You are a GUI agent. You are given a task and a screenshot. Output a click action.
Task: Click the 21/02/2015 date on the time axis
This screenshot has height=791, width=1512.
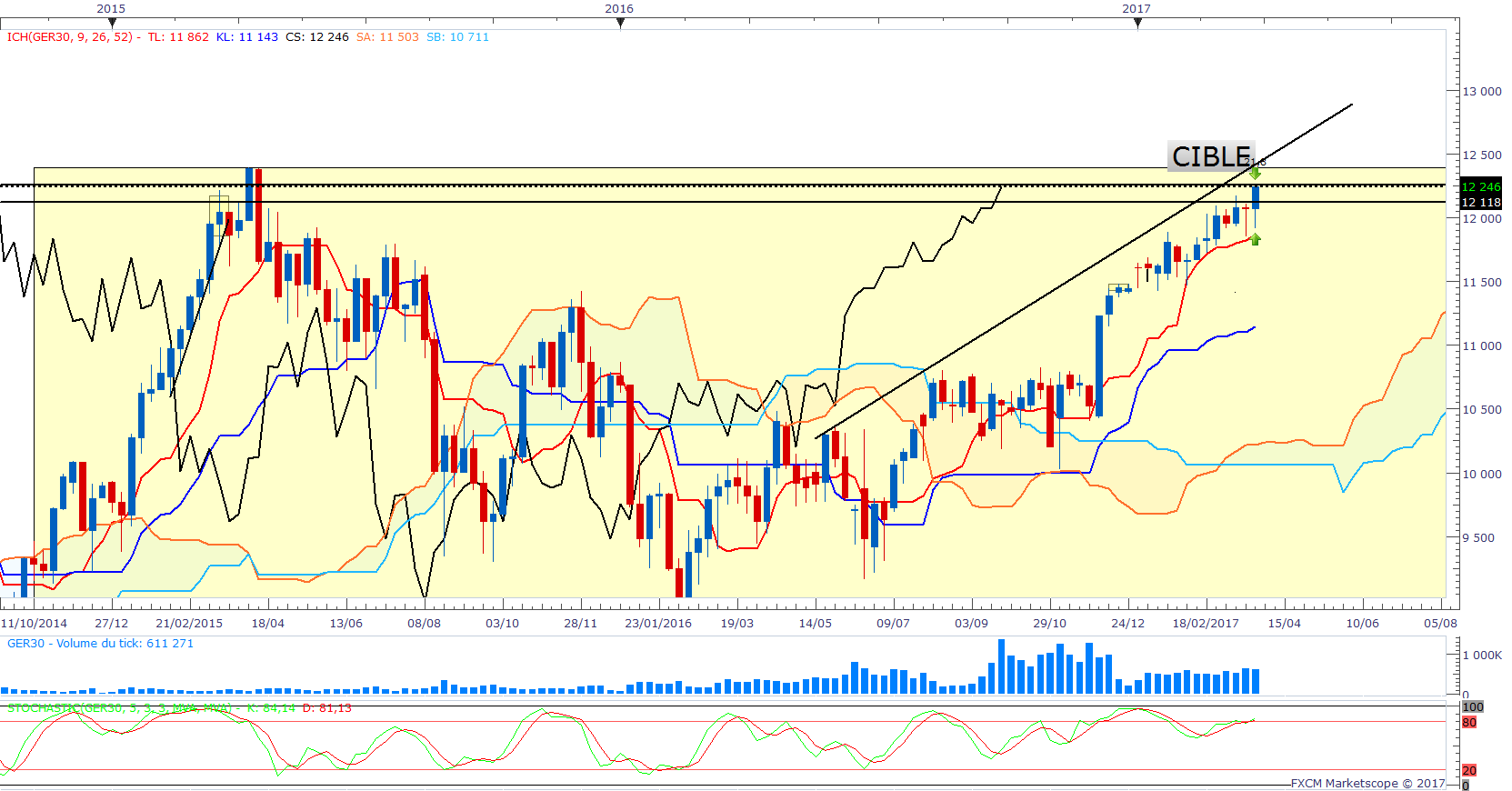point(189,624)
